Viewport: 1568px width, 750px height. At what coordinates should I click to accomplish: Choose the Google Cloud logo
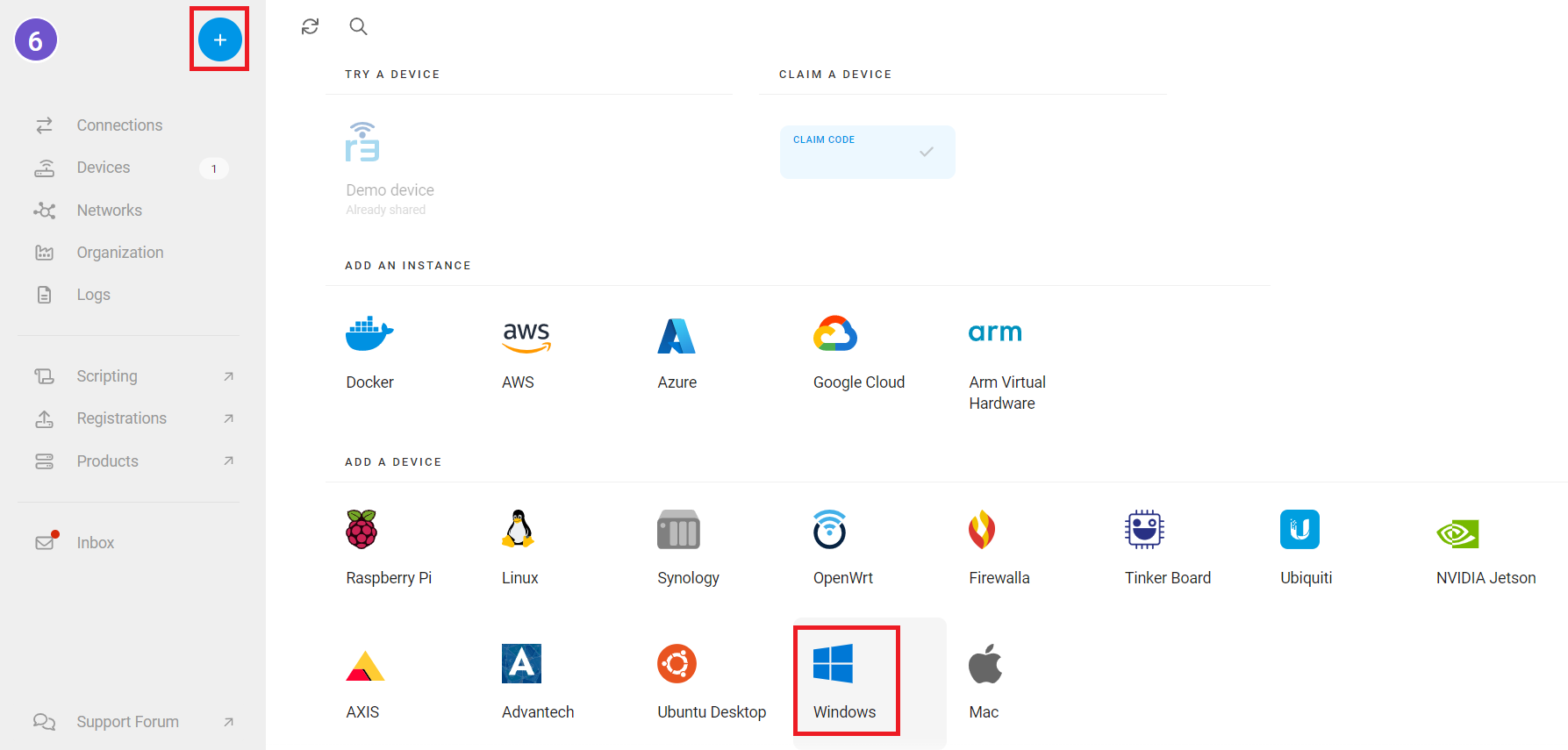[835, 333]
